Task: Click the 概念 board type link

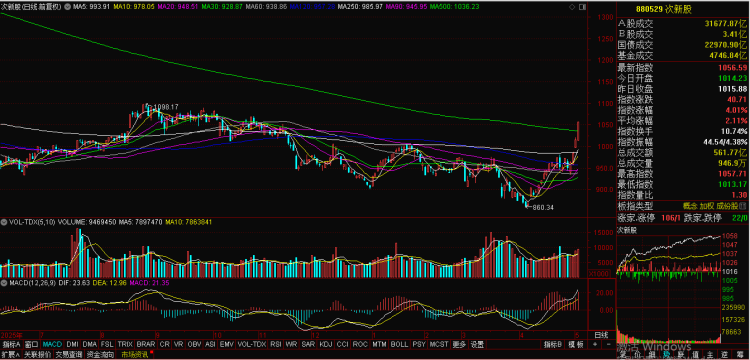Action: tap(689, 206)
